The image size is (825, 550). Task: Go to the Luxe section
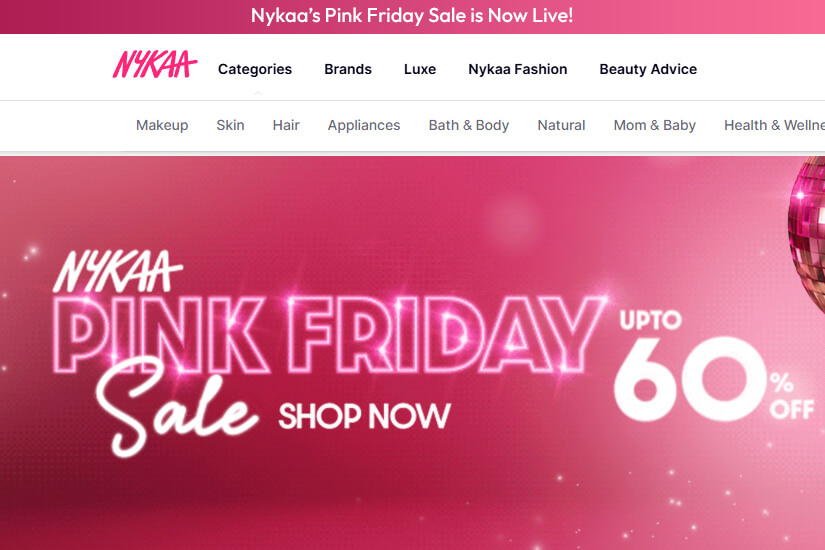(x=420, y=69)
